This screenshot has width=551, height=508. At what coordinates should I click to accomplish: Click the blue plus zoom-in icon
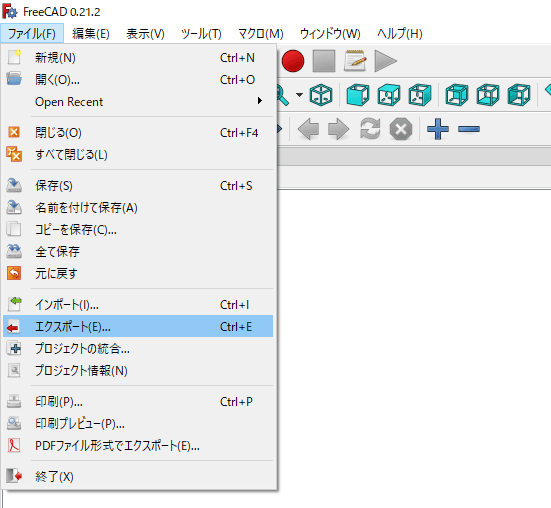tap(438, 129)
